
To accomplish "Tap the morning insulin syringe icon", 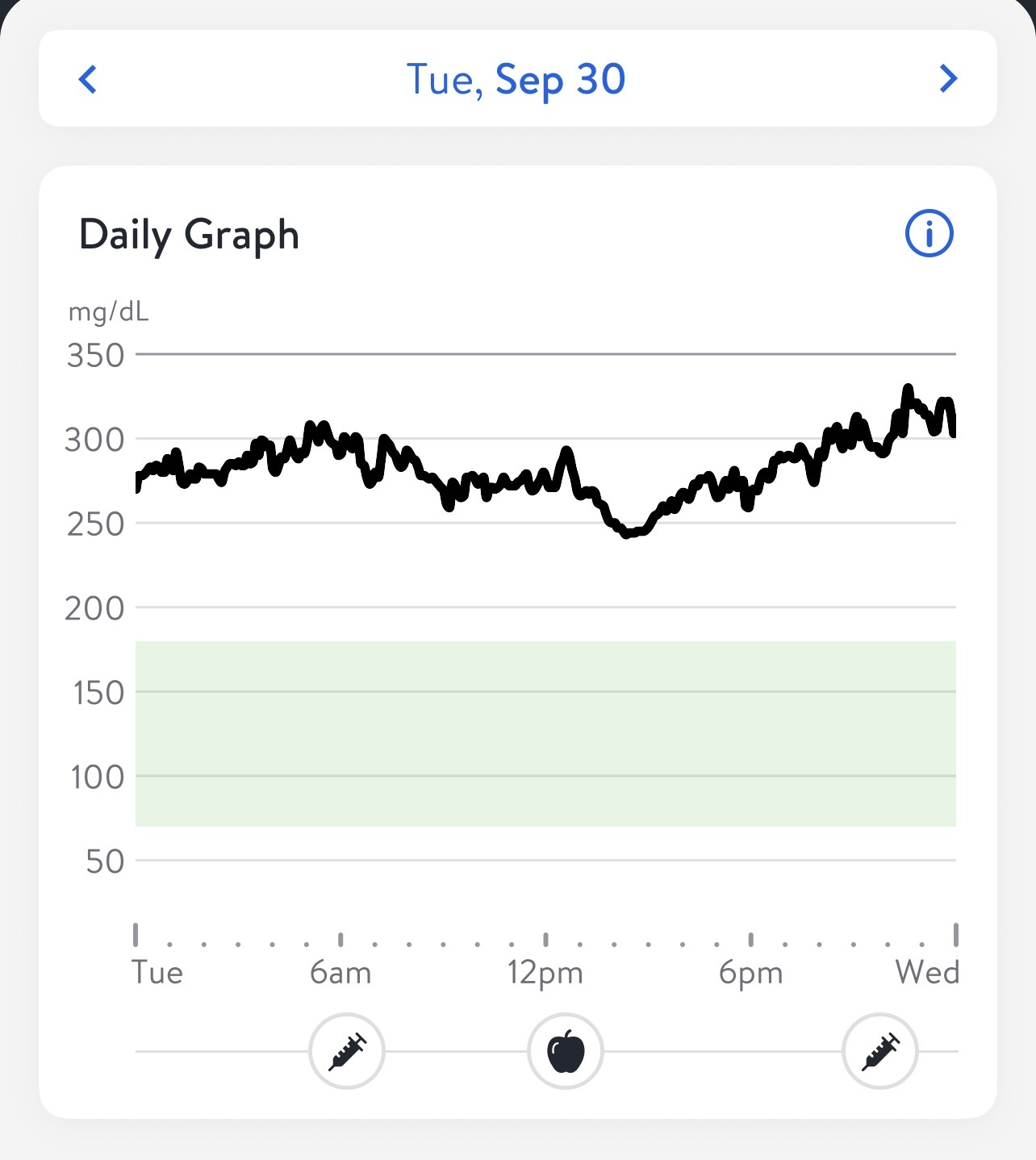I will tap(347, 1051).
